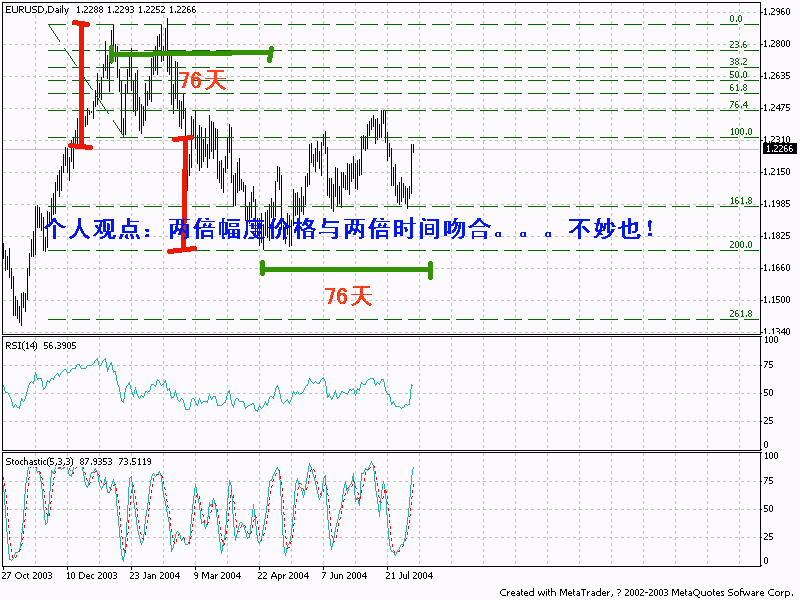Click the 1.2800 price axis value

point(777,44)
